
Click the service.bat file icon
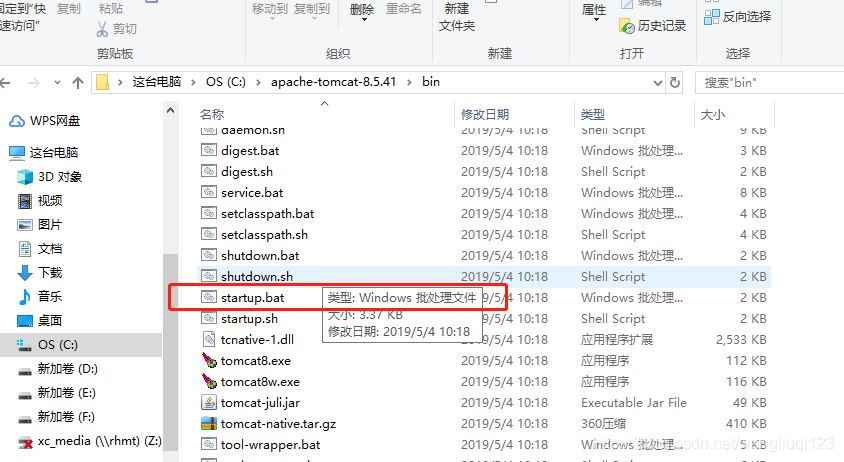click(209, 192)
